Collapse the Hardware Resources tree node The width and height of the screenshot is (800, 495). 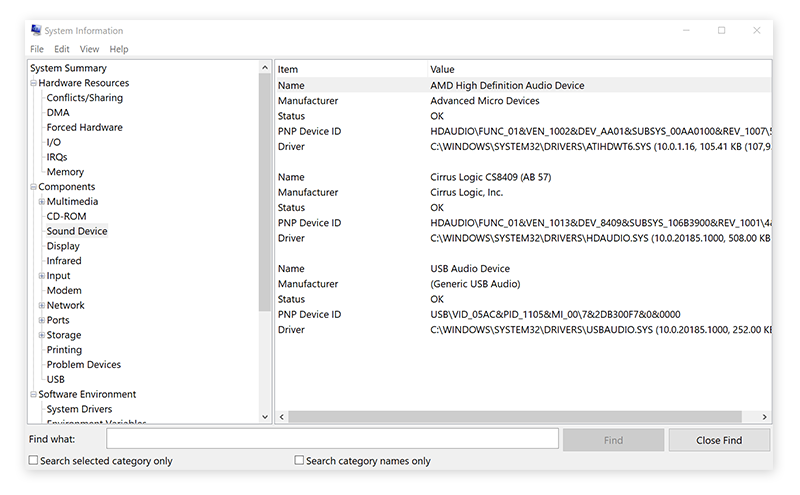(x=33, y=83)
